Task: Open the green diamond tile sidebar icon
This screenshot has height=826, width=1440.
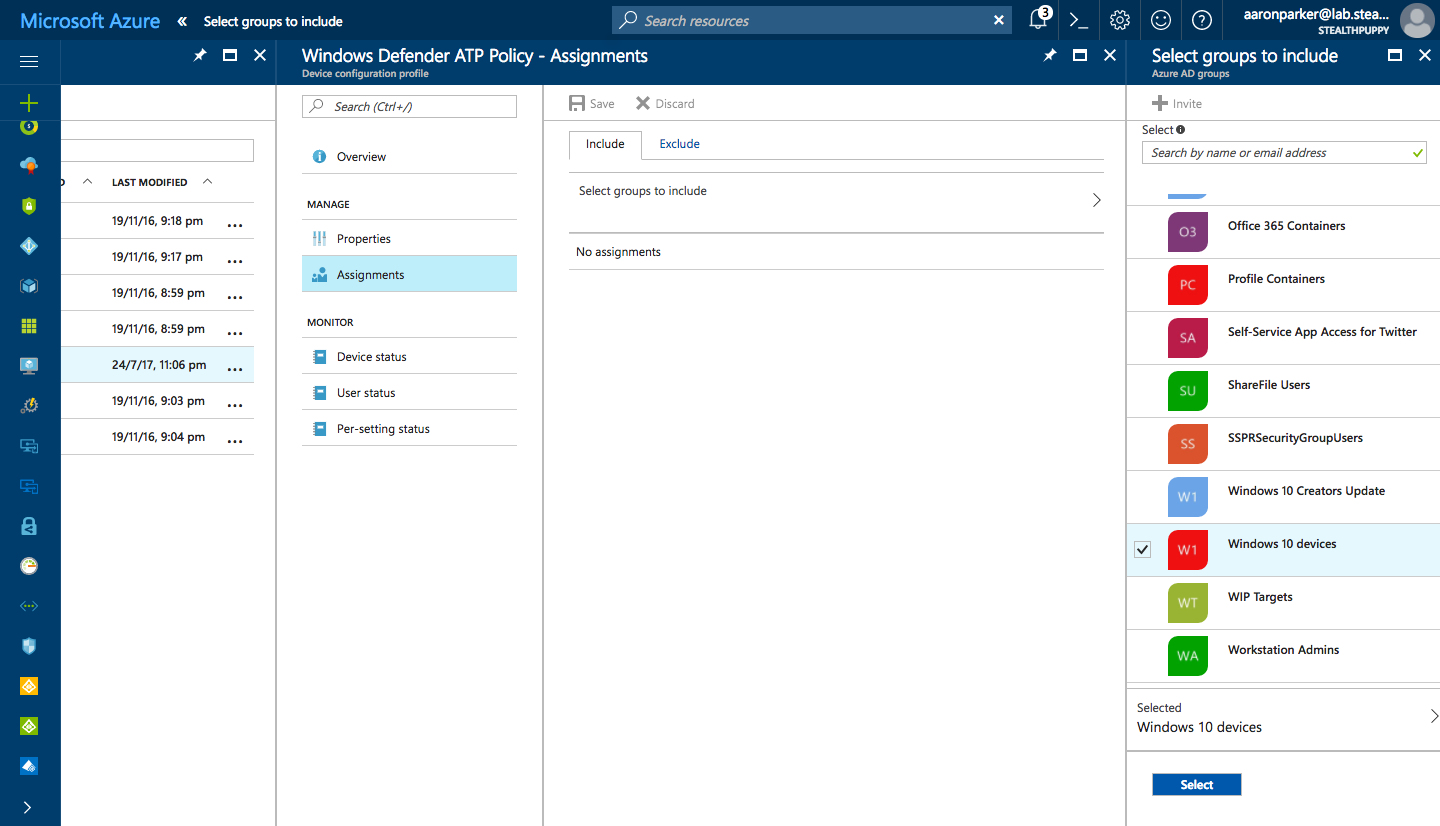Action: pos(29,726)
